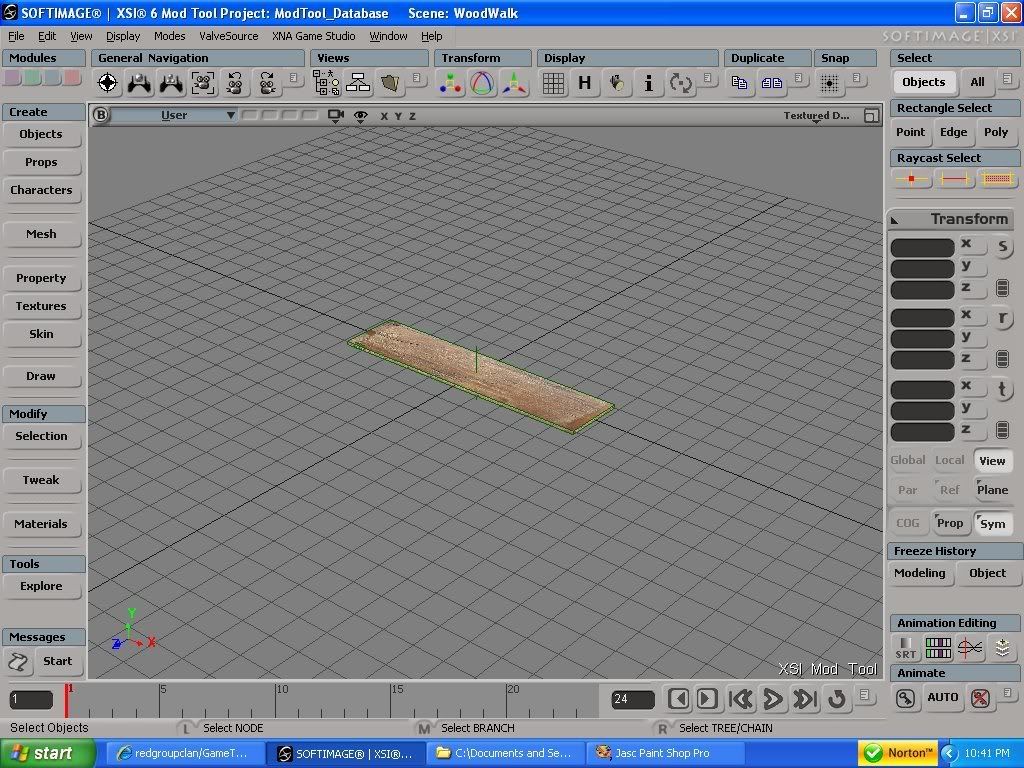The height and width of the screenshot is (768, 1024).
Task: Collapse the Transform panel triangle
Action: [895, 221]
